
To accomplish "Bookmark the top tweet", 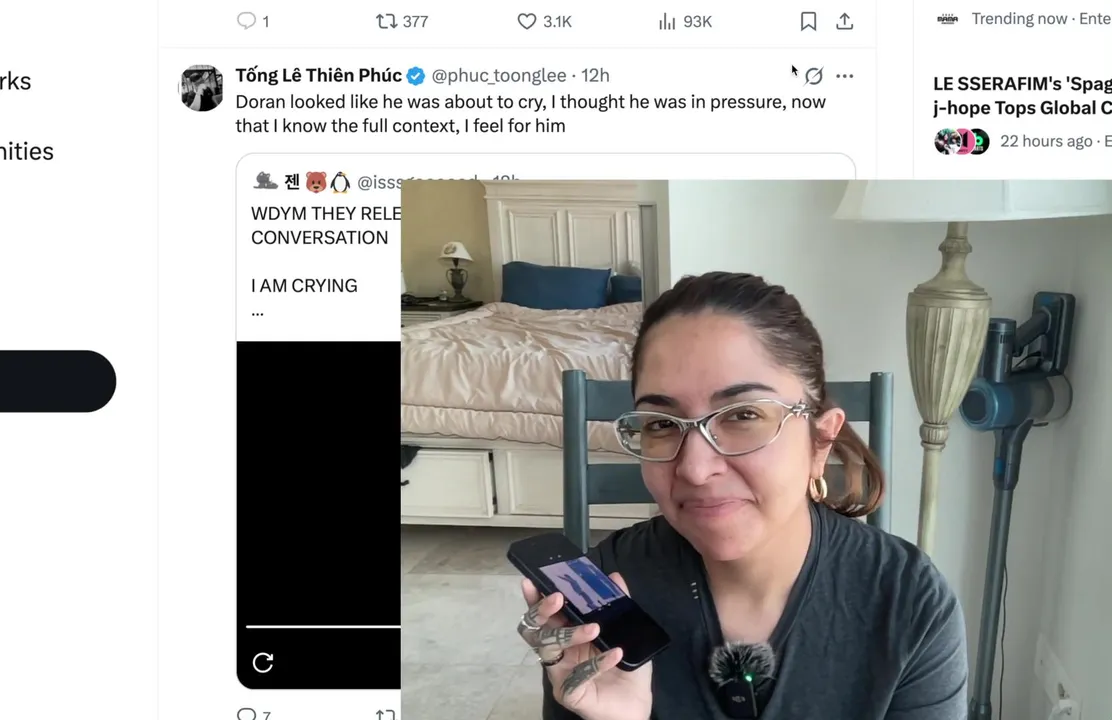I will click(x=808, y=21).
